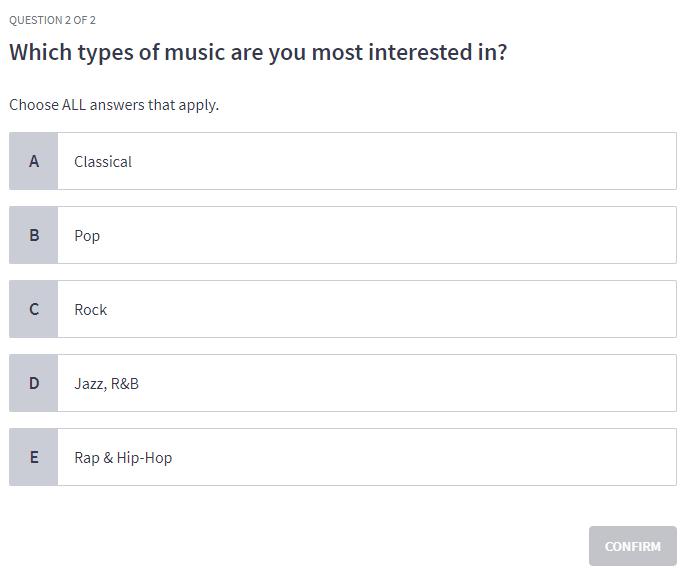The image size is (687, 575).
Task: Select the Classical answer option
Action: [x=366, y=161]
